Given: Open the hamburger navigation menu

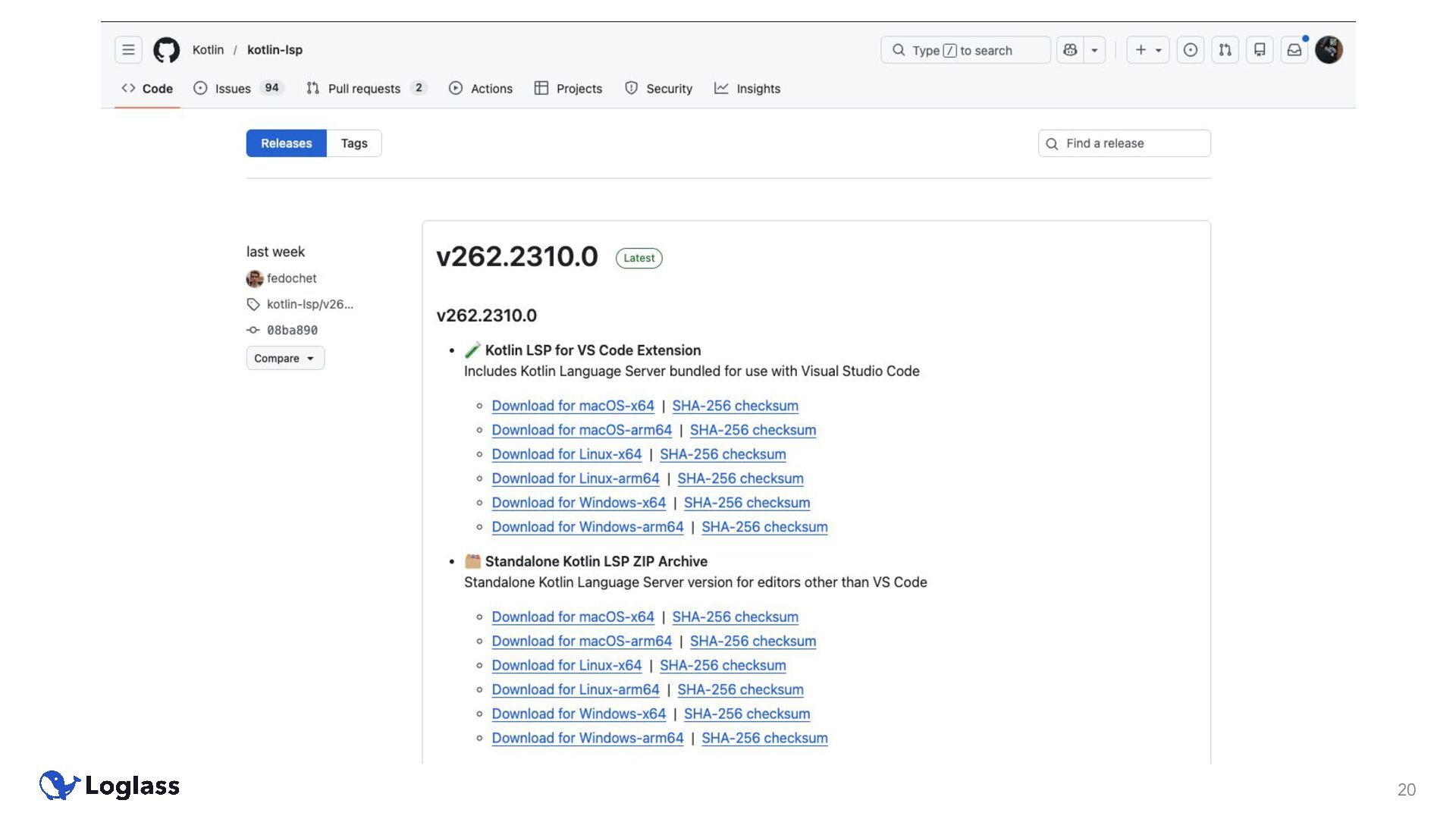Looking at the screenshot, I should click(128, 50).
